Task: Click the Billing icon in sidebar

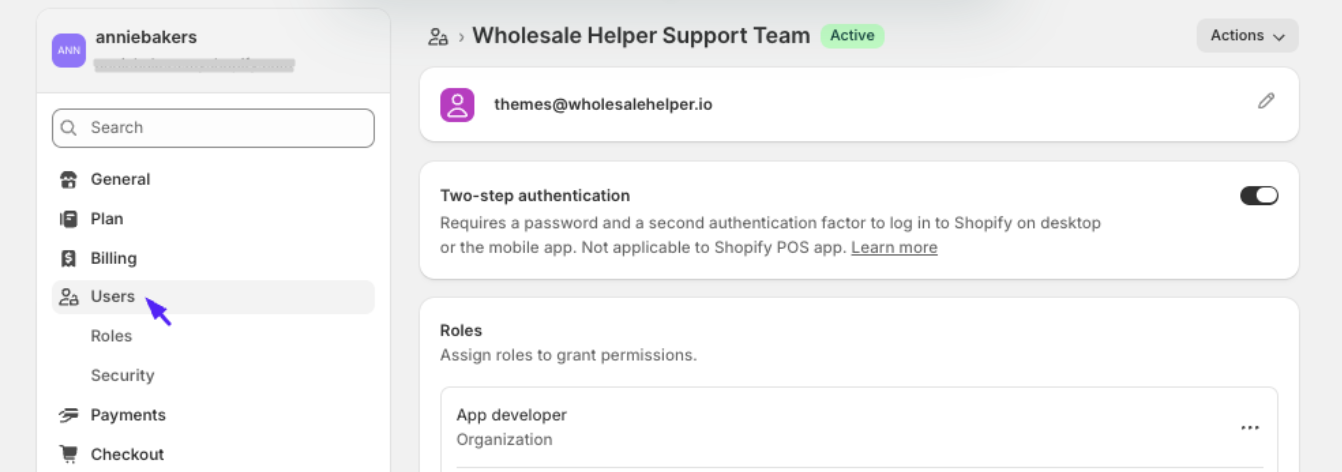Action: pos(68,258)
